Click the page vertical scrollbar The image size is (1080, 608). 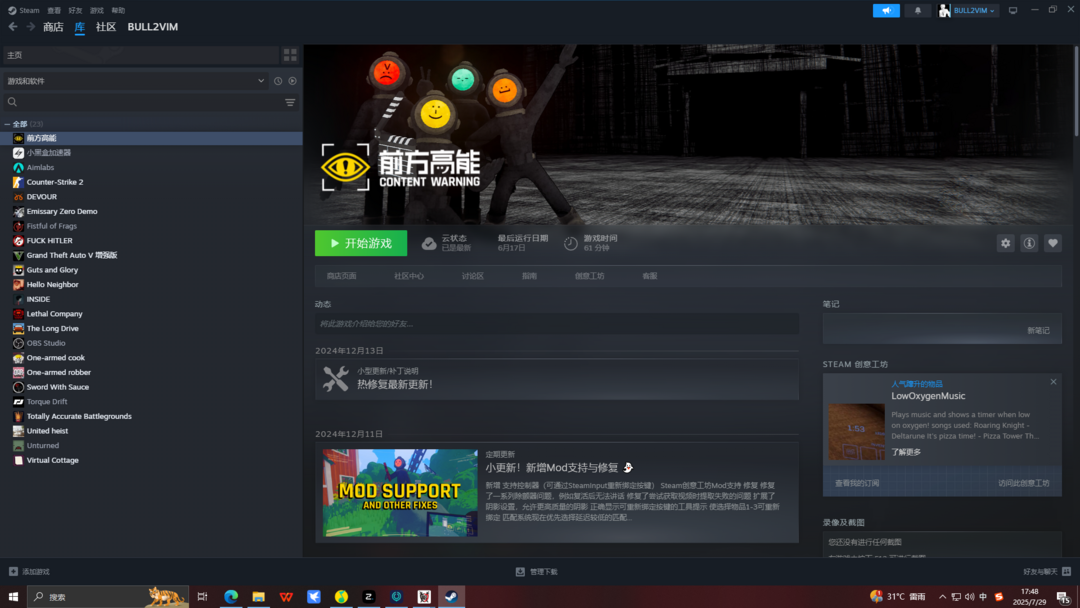[1076, 90]
